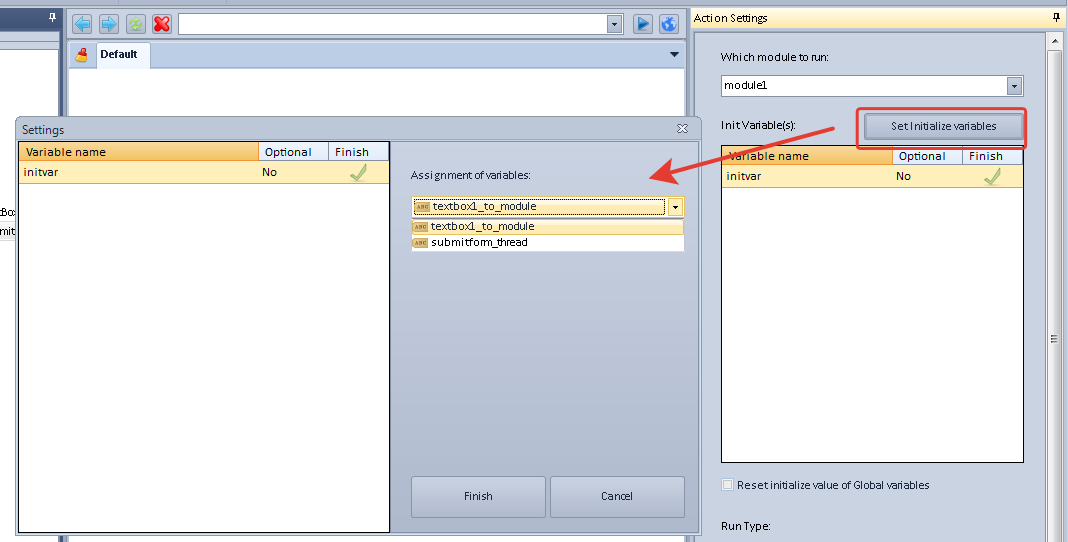Toggle the Assignment of variables dropdown arrow
Viewport: 1068px width, 542px height.
click(675, 207)
